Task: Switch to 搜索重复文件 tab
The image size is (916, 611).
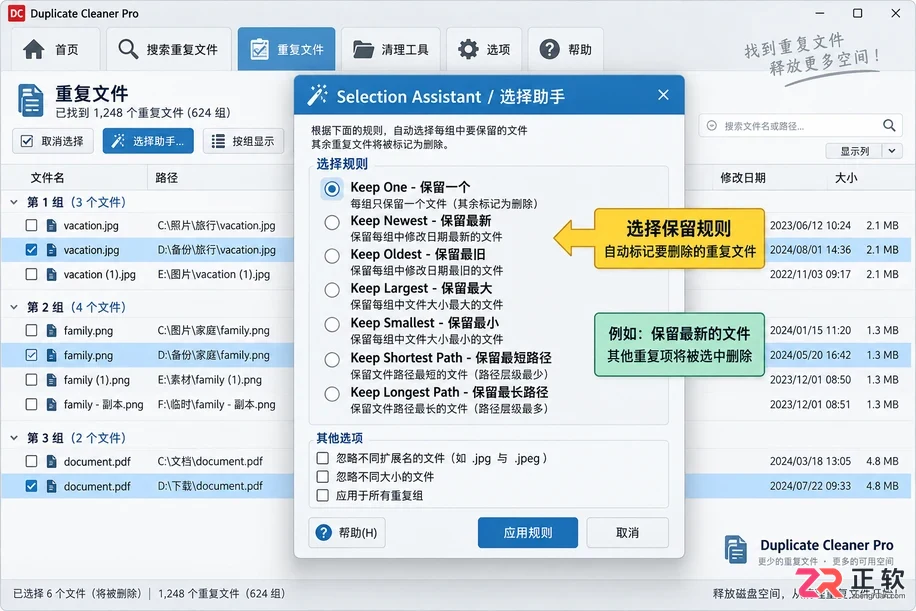Action: 168,50
